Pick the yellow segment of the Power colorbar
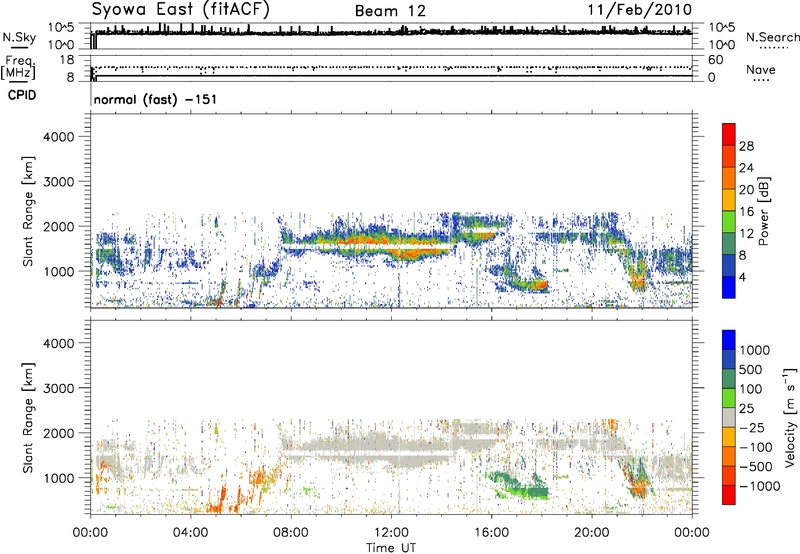This screenshot has width=800, height=554. tap(729, 200)
